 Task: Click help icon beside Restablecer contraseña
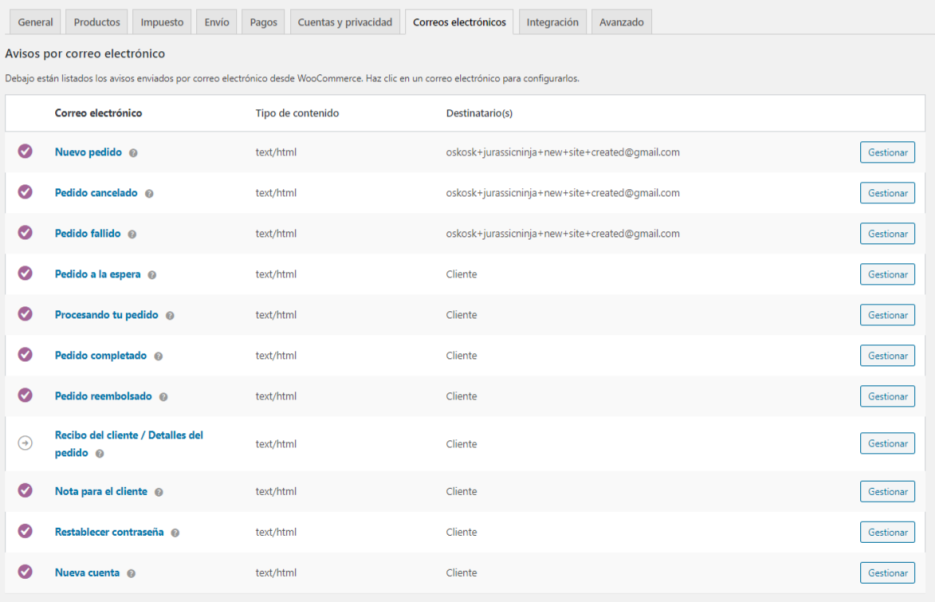coord(175,533)
